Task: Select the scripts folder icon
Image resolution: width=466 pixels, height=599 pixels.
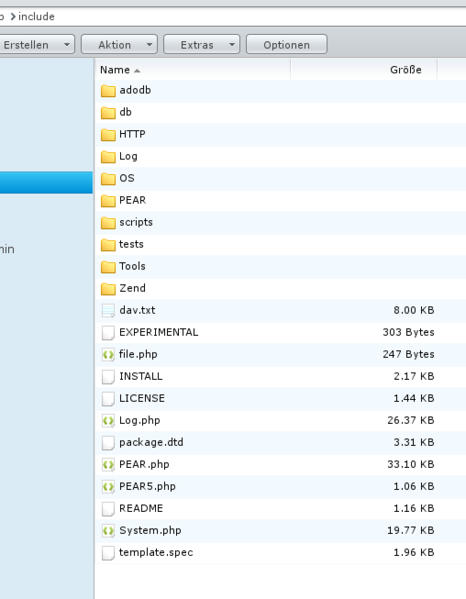Action: coord(108,223)
